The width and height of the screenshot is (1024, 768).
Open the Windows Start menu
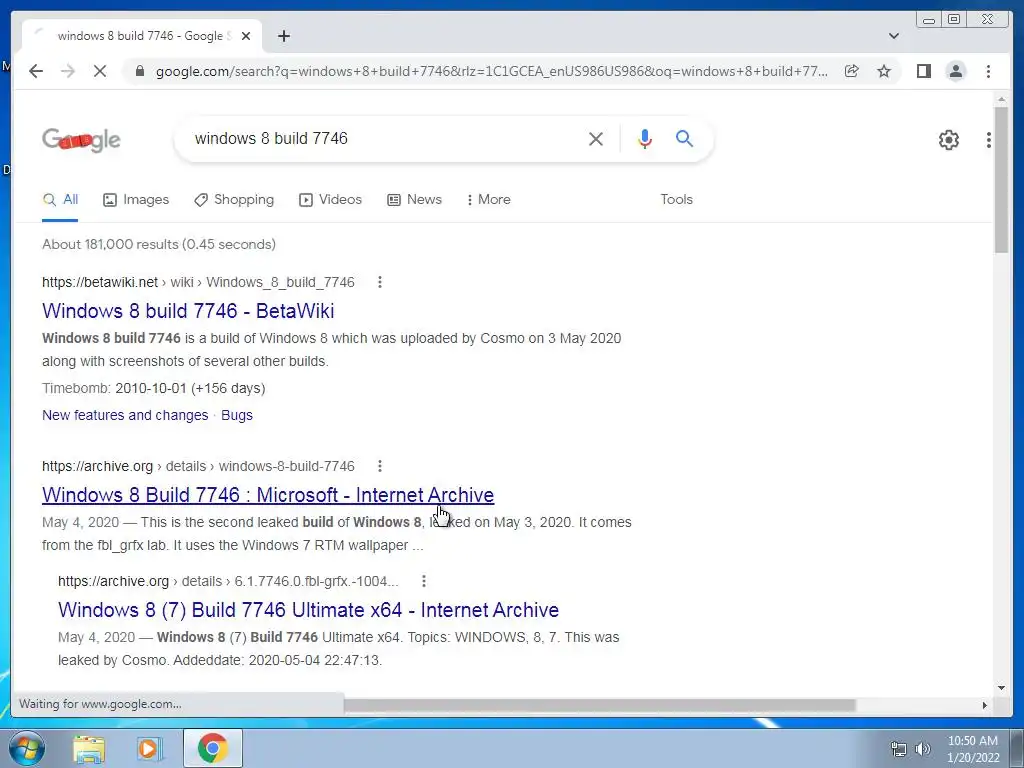pos(27,748)
